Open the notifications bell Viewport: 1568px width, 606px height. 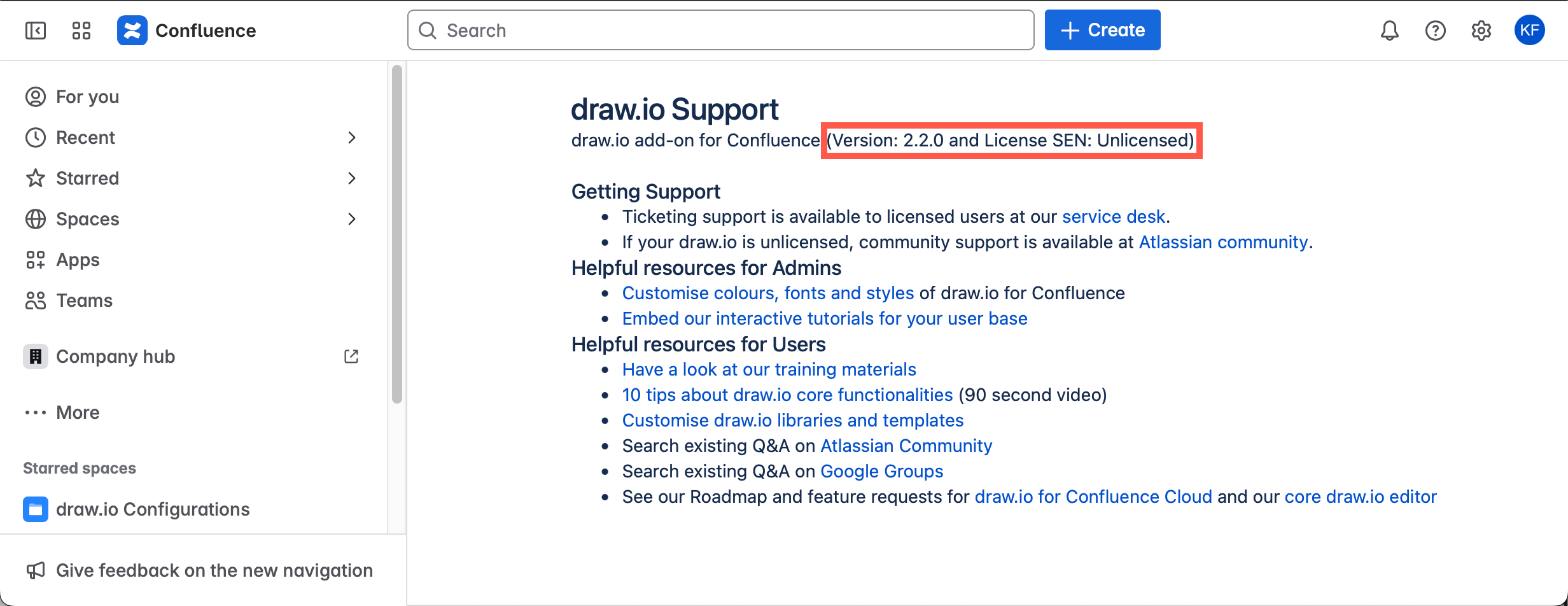pos(1390,30)
